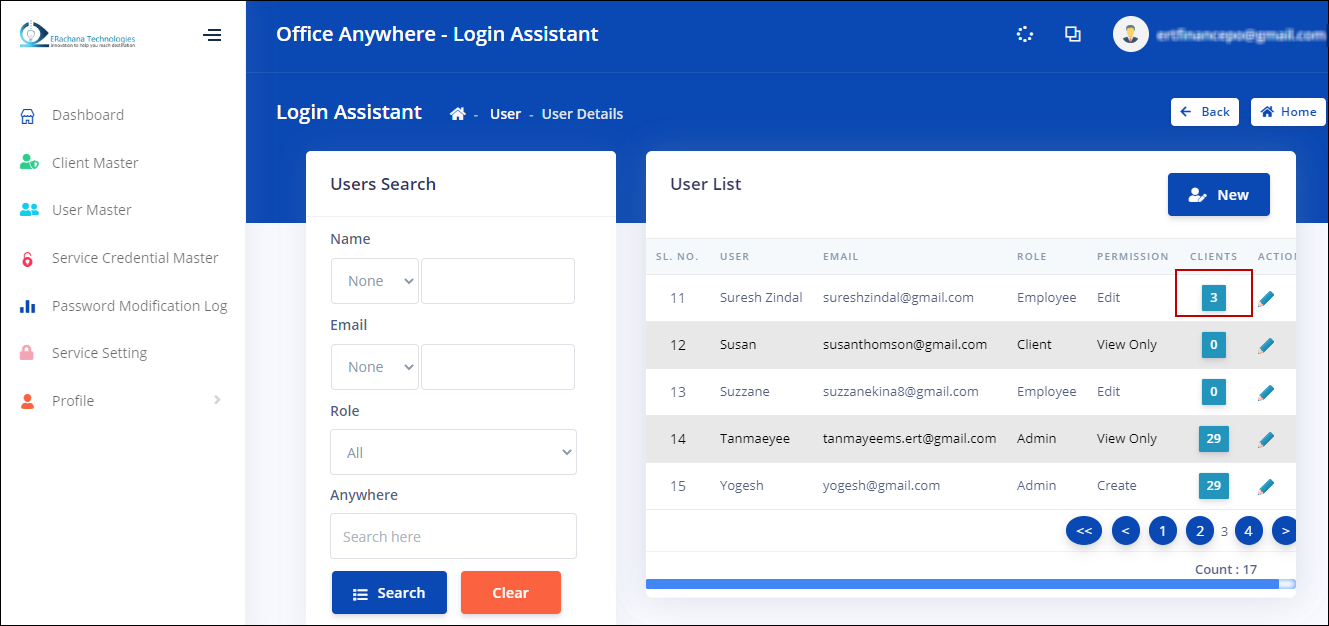The width and height of the screenshot is (1329, 626).
Task: Open Service Setting in the sidebar
Action: 99,353
